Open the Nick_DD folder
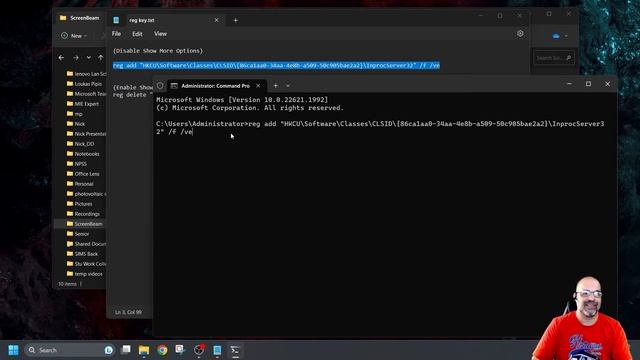The height and width of the screenshot is (360, 640). click(x=80, y=144)
